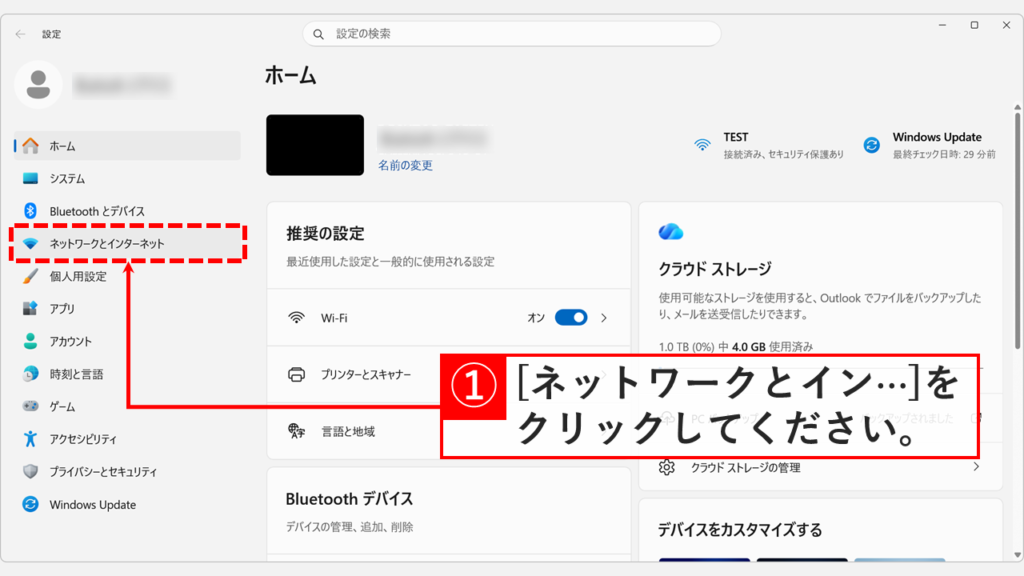Click the search magnifier icon

pos(319,34)
